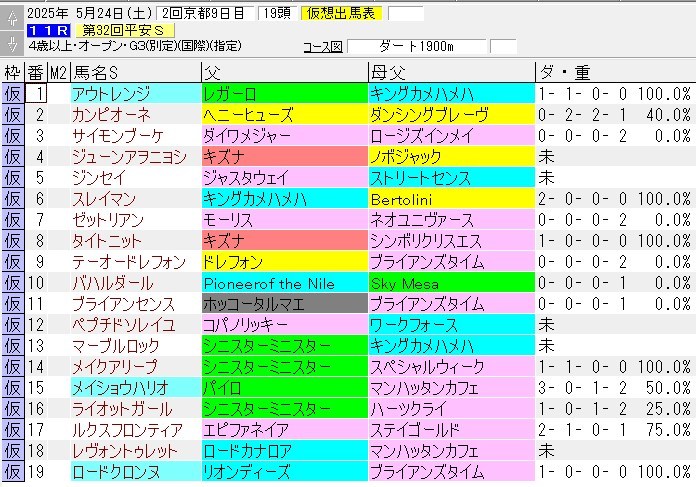Select horse テーオードレフォン

click(x=136, y=261)
